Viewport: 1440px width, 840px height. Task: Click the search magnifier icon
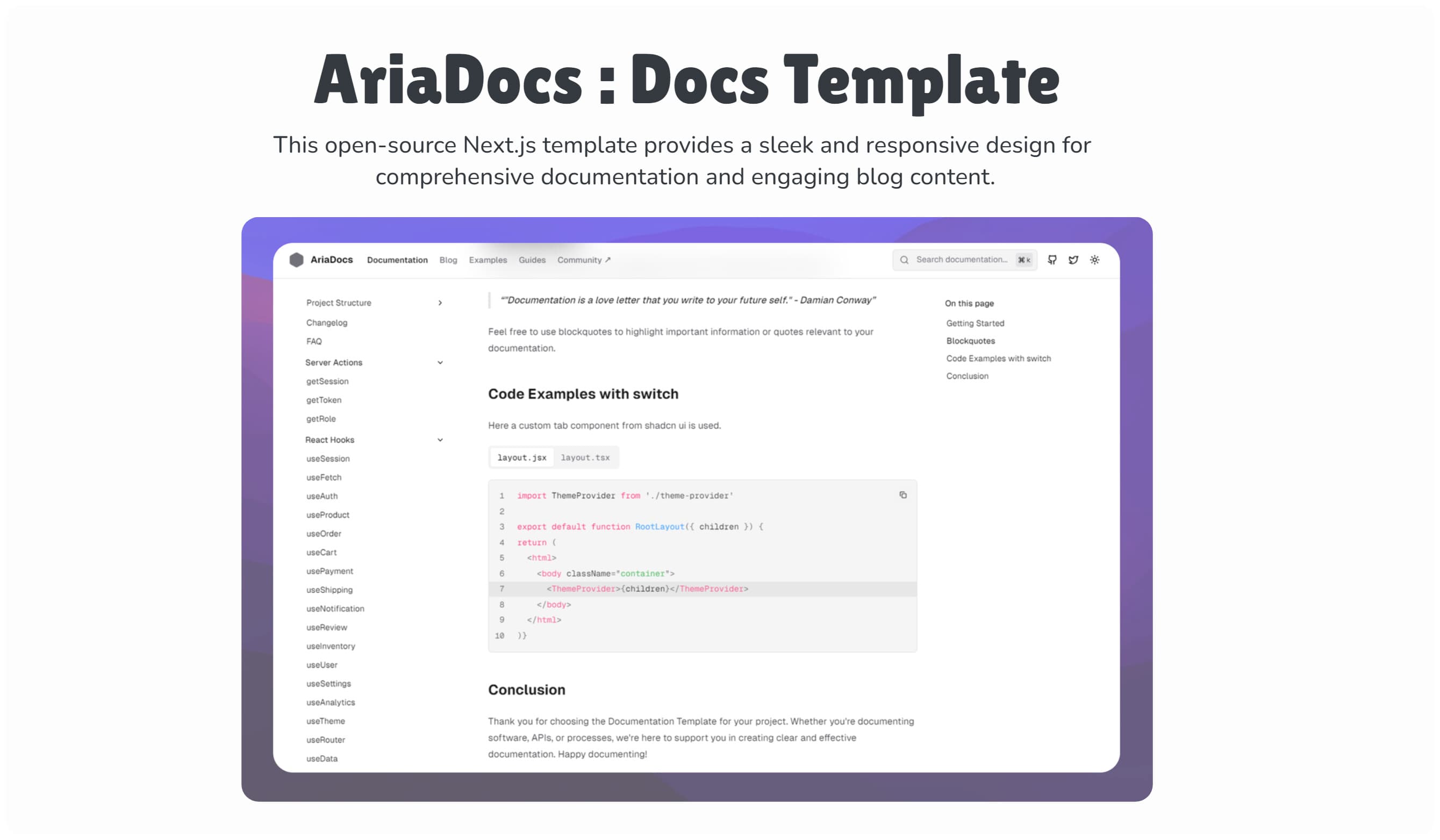pos(905,260)
